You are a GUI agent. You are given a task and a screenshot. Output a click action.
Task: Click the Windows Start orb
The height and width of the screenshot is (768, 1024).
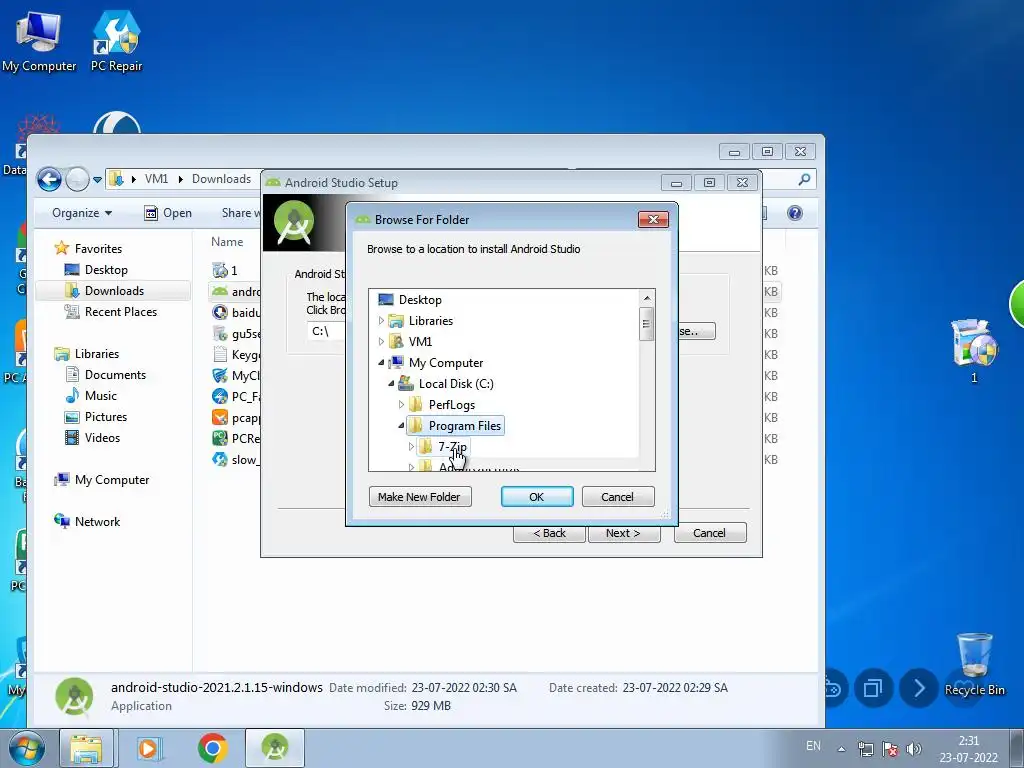[x=27, y=748]
